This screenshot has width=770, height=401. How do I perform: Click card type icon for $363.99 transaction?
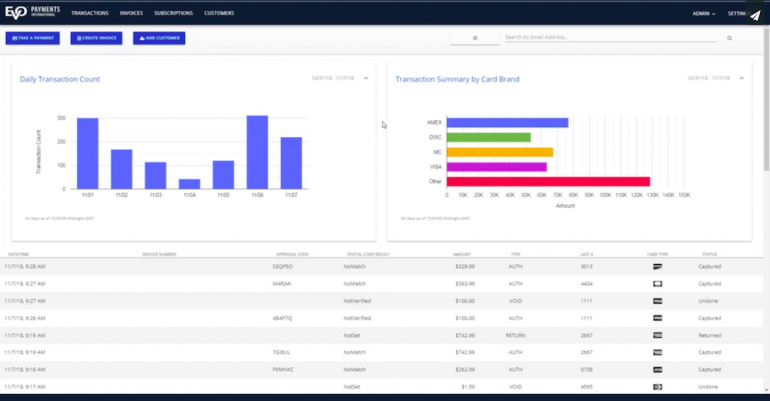coord(657,284)
